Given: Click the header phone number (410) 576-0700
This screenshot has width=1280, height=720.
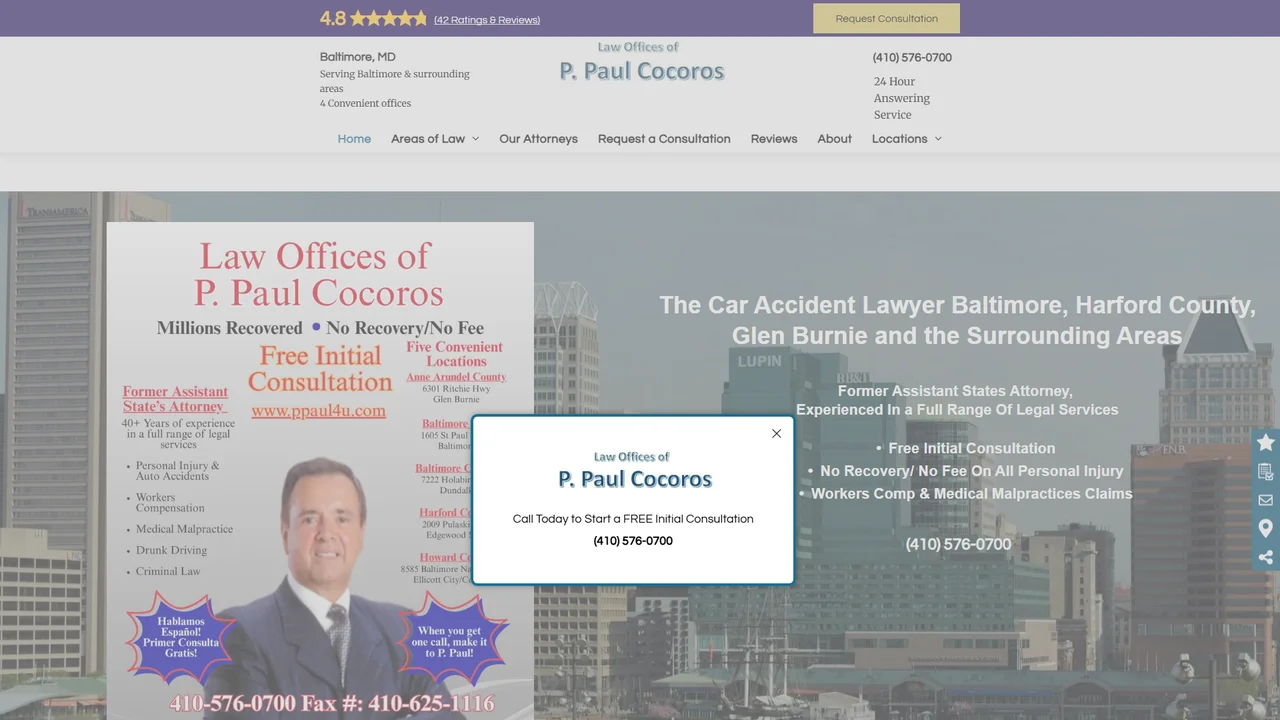Looking at the screenshot, I should click(912, 58).
